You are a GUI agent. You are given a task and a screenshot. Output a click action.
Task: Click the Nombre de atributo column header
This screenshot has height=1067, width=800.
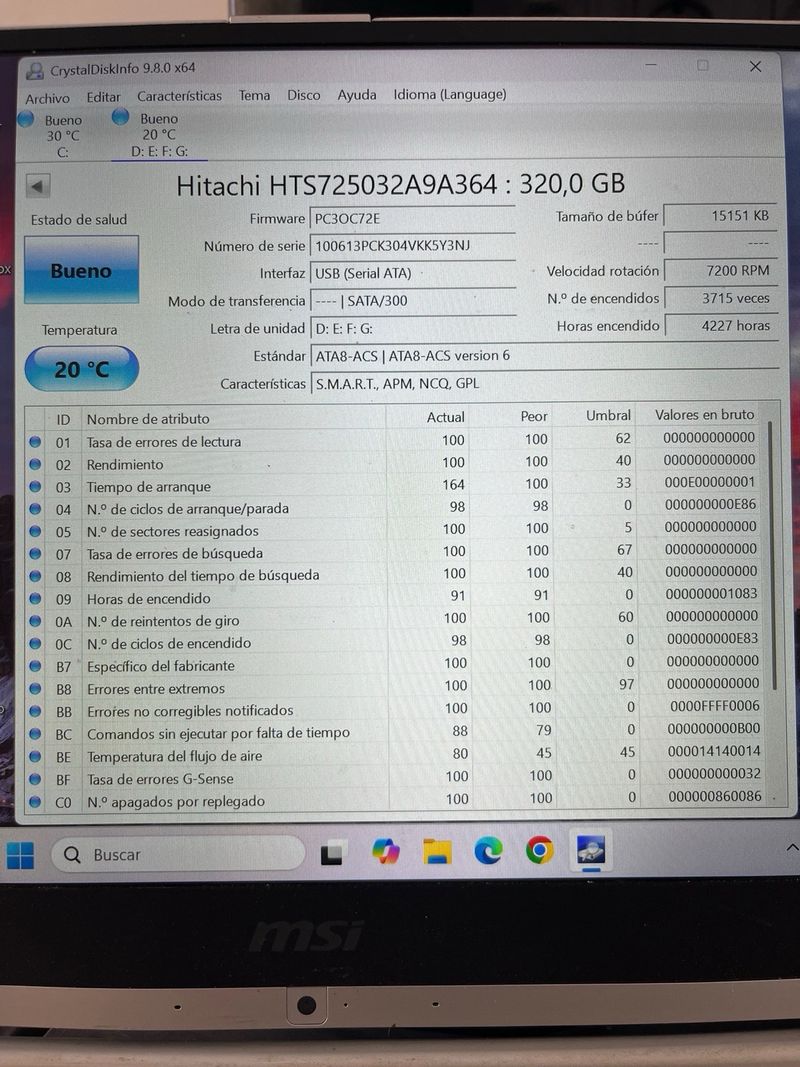(148, 418)
